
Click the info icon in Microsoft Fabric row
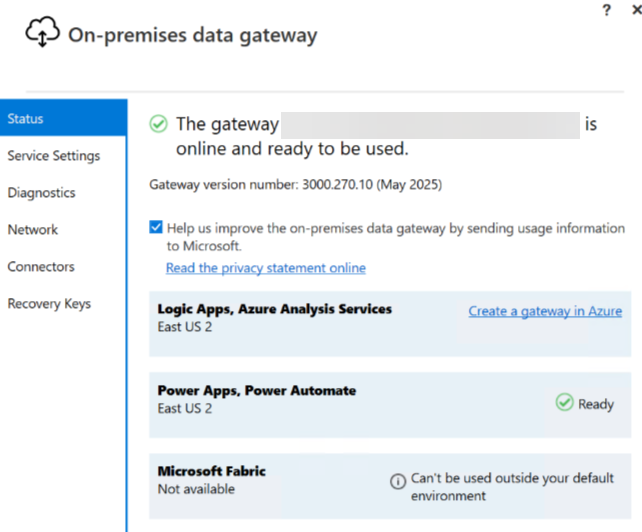398,481
